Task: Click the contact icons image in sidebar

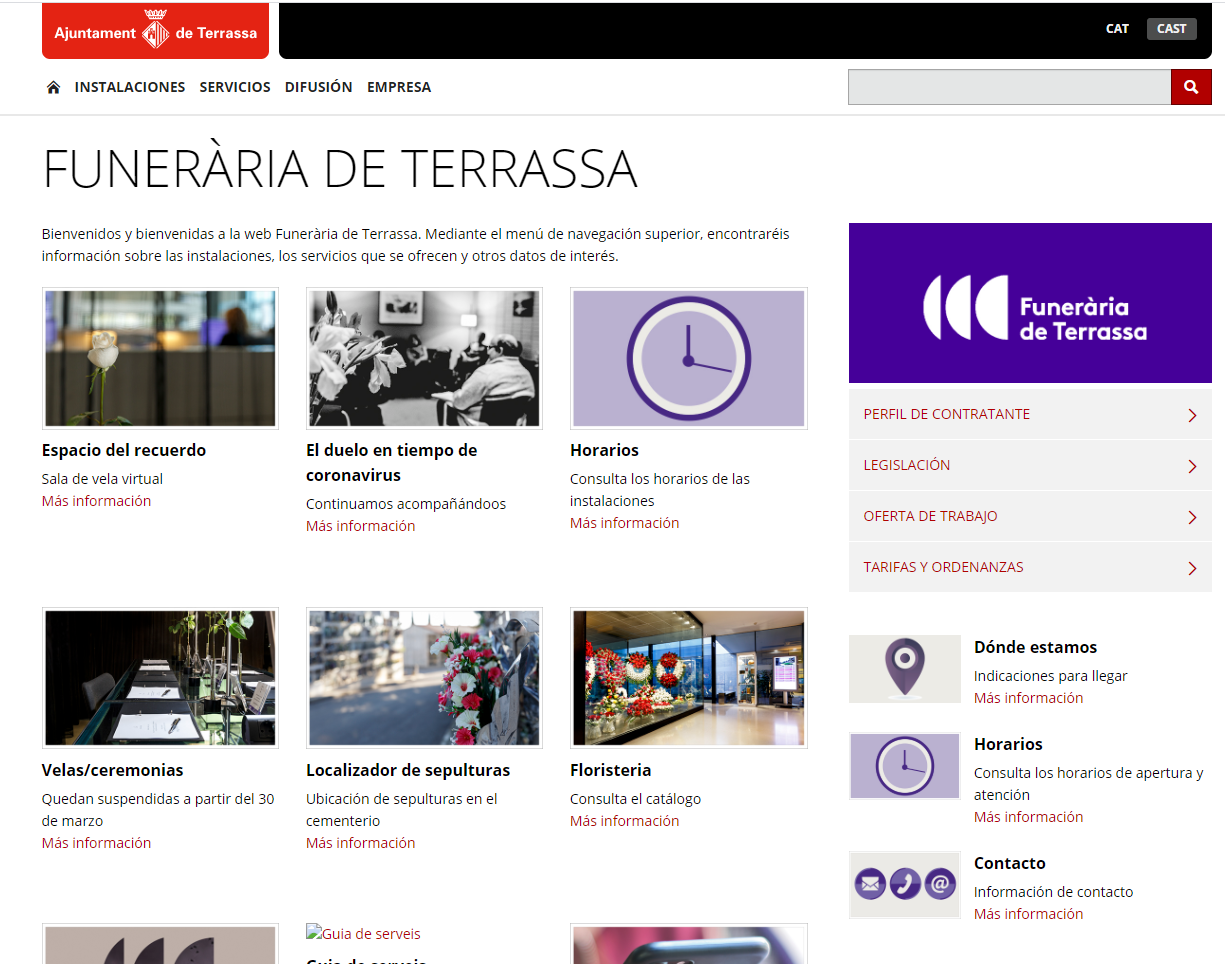Action: point(905,884)
